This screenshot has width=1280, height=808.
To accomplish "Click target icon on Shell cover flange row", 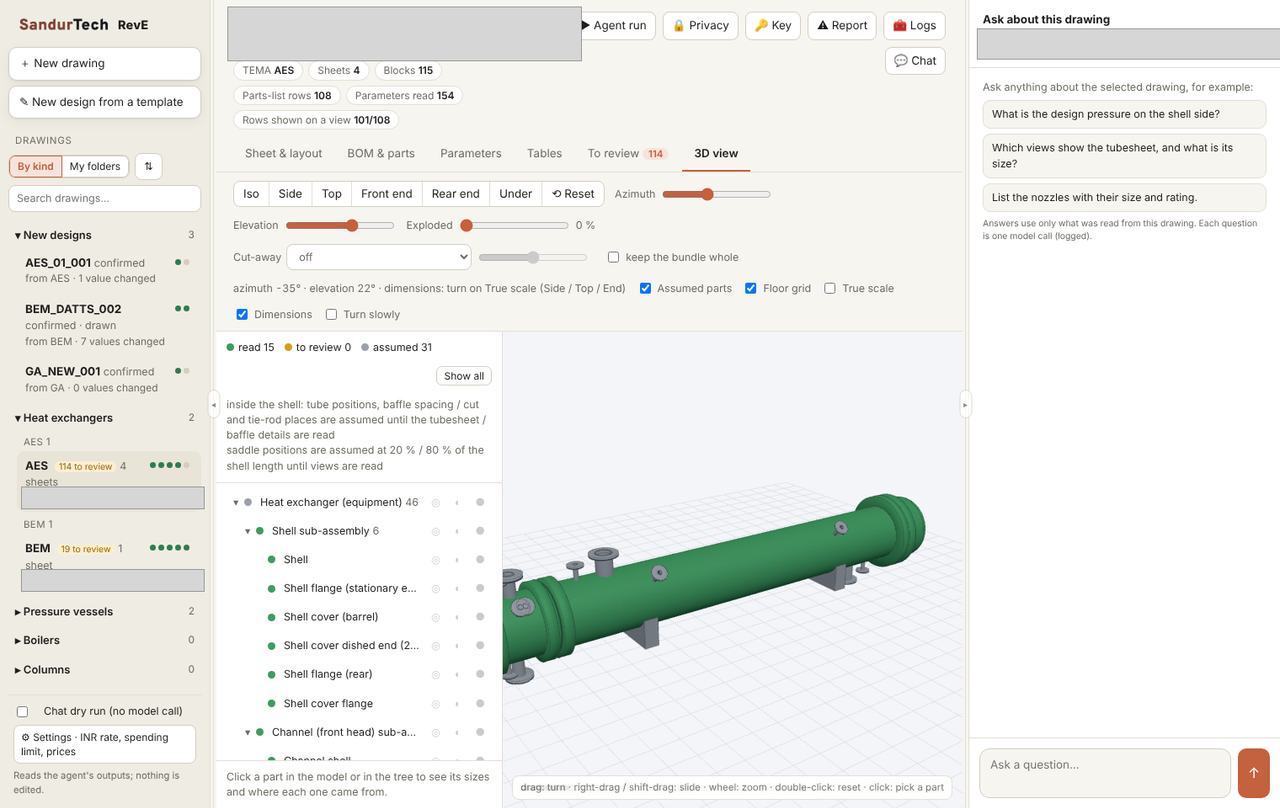I will (x=435, y=704).
